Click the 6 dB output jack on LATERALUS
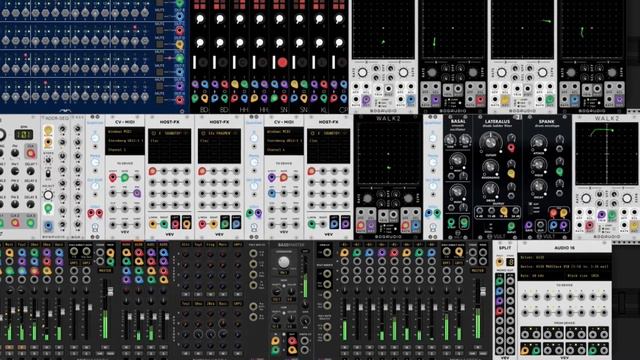 tap(479, 211)
